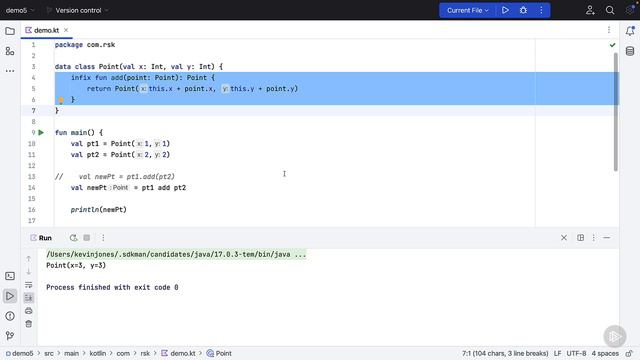Image resolution: width=640 pixels, height=360 pixels.
Task: Print console output icon
Action: pyautogui.click(x=29, y=311)
